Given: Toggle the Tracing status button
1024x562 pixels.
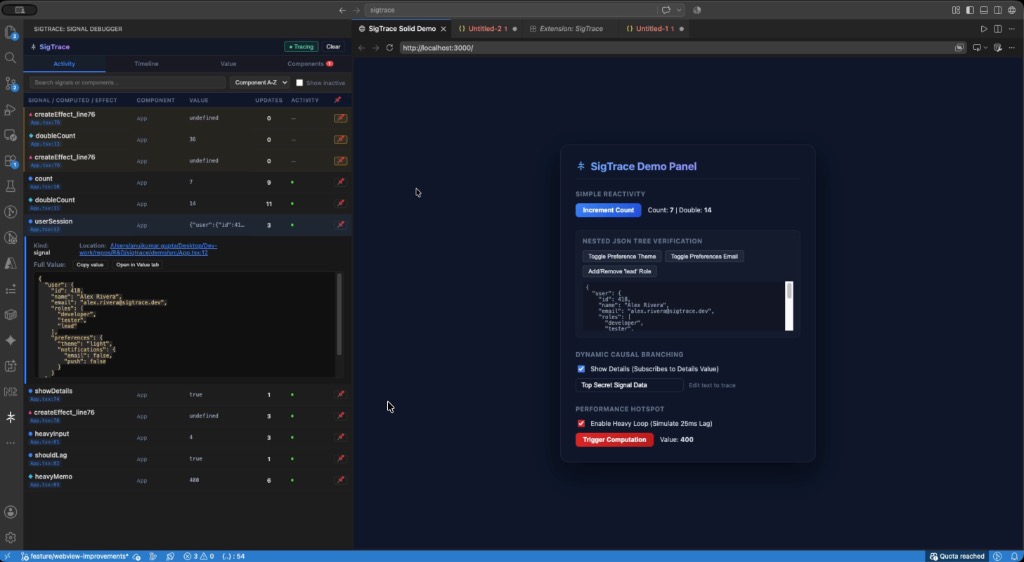Looking at the screenshot, I should point(301,47).
